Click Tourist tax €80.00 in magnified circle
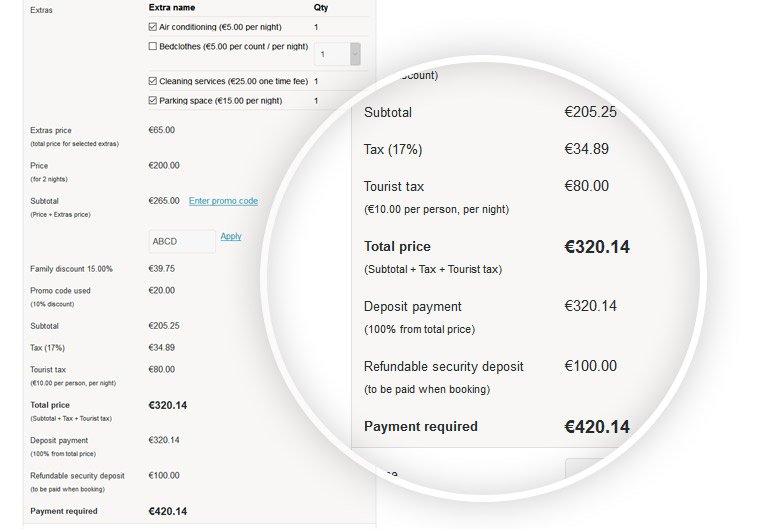This screenshot has width=763, height=529. pyautogui.click(x=586, y=186)
